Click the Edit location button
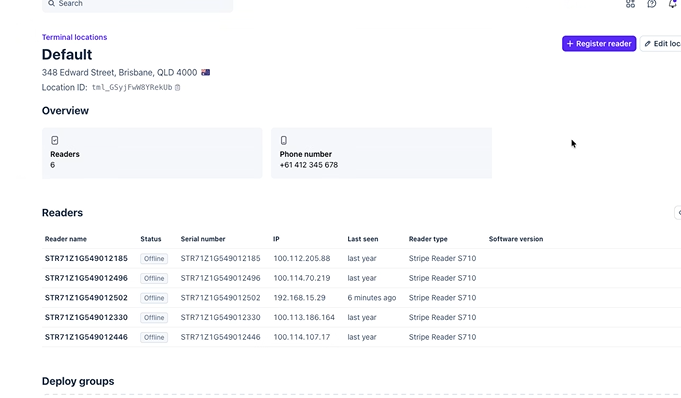Image resolution: width=681 pixels, height=398 pixels. click(661, 43)
